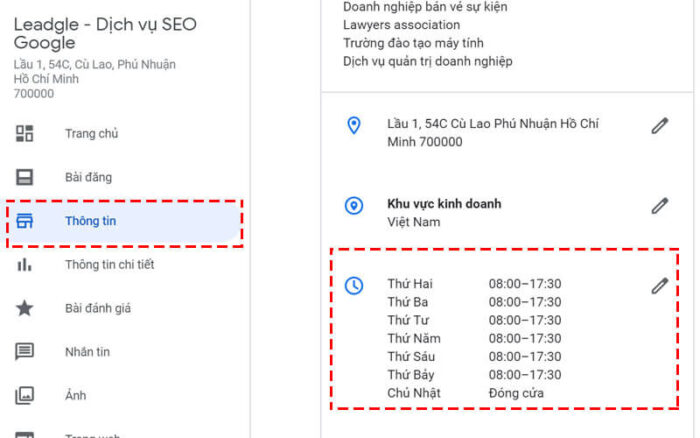The image size is (700, 438).
Task: Click category Dịch vụ quản trị doanh nghiệp
Action: pos(428,61)
